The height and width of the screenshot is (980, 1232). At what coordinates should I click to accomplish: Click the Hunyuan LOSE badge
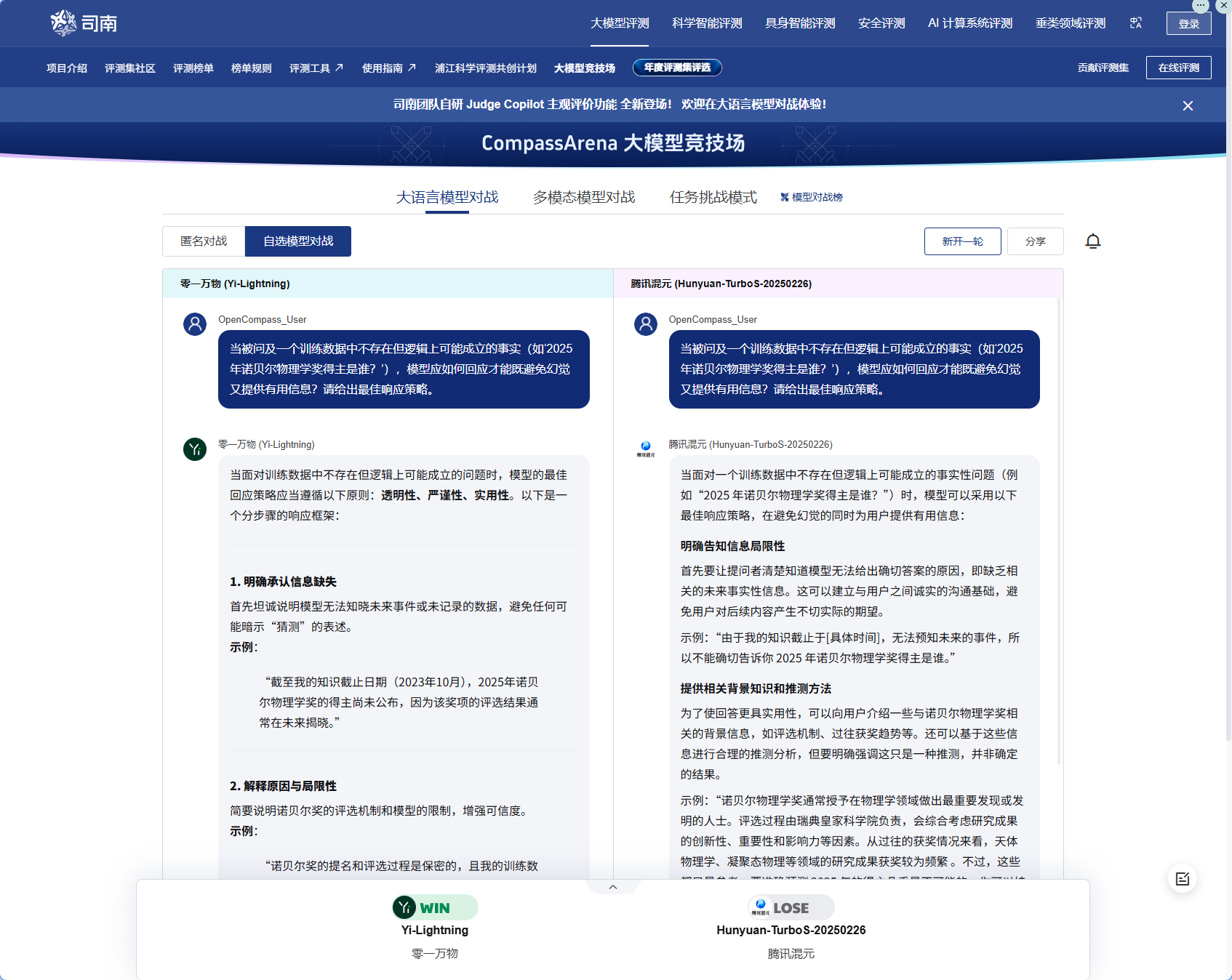pyautogui.click(x=791, y=907)
